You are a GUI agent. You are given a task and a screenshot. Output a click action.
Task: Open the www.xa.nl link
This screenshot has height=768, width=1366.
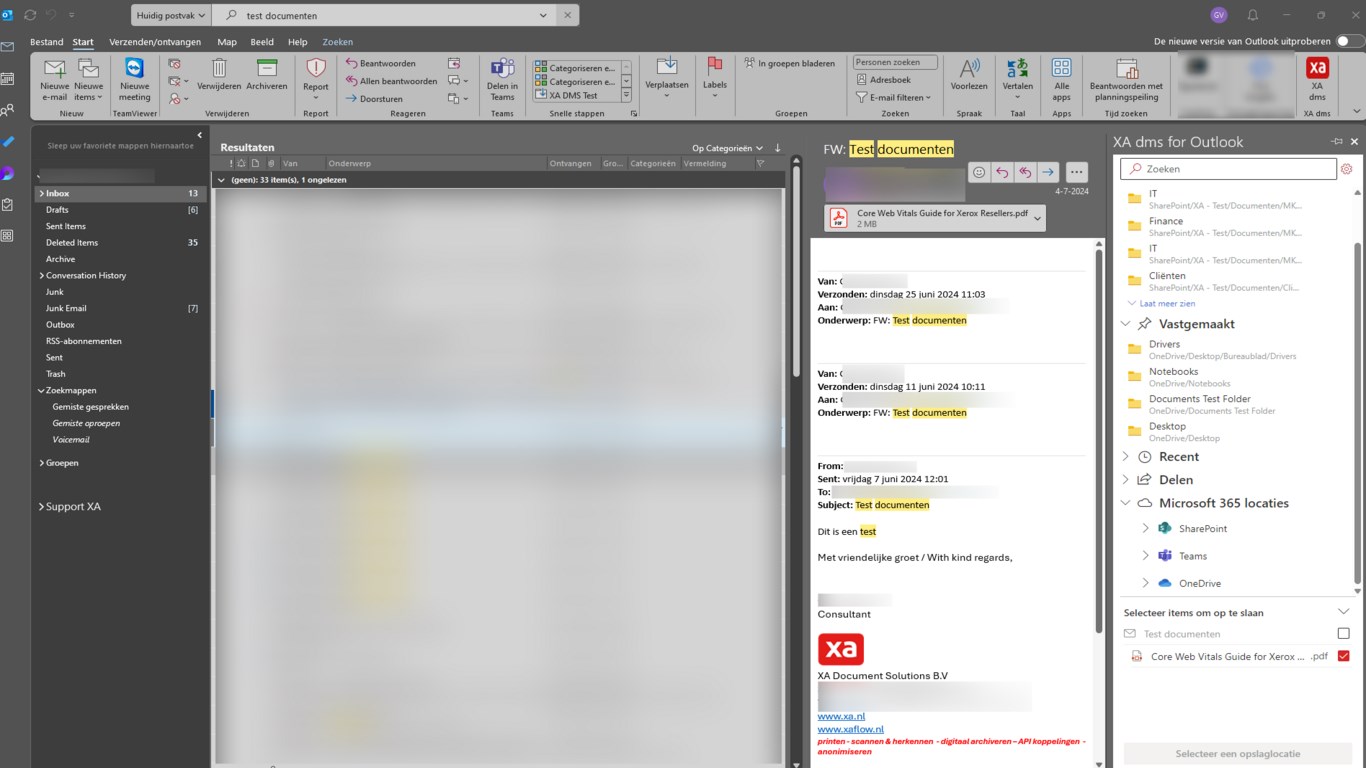point(841,716)
